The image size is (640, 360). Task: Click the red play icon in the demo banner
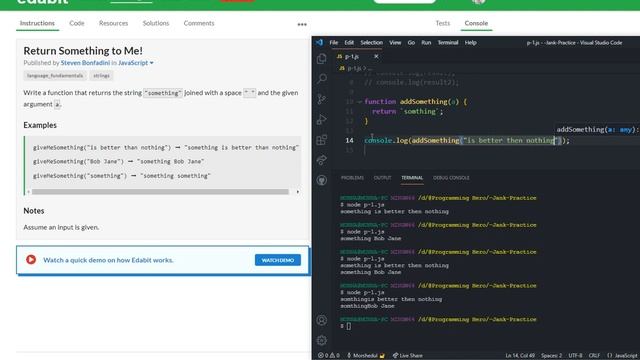click(31, 260)
